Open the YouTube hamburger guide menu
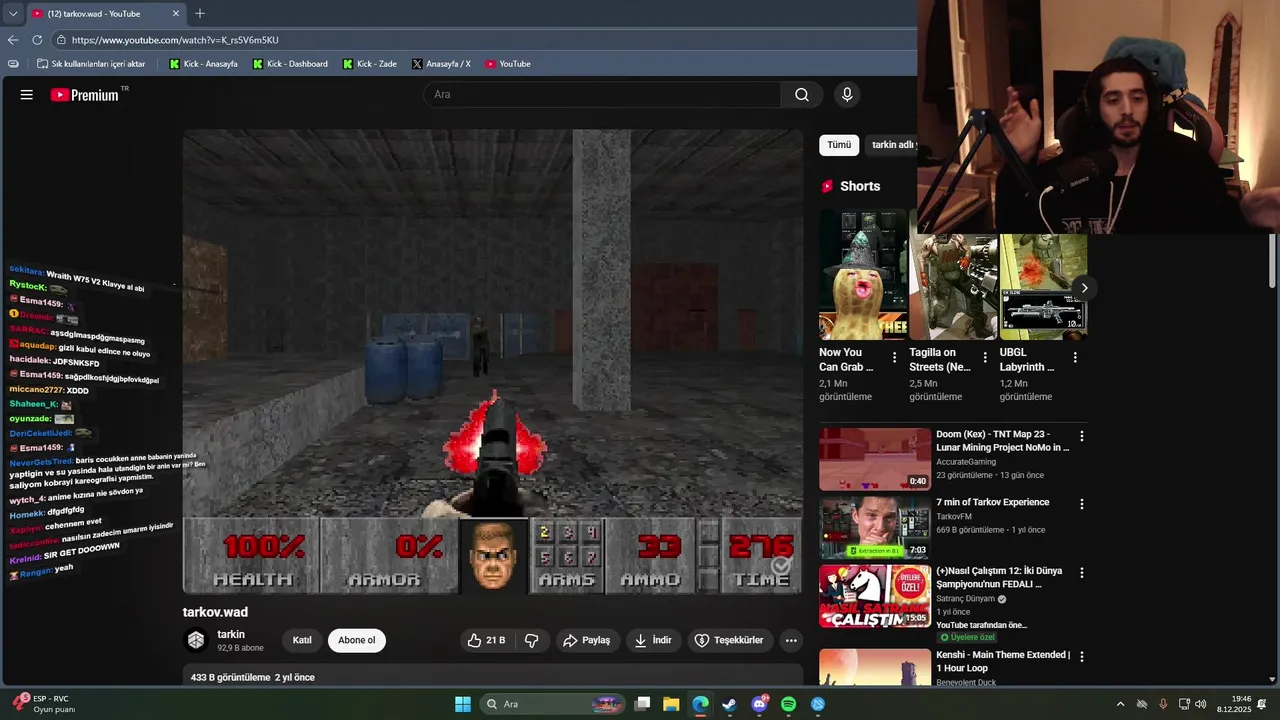This screenshot has width=1280, height=720. click(27, 95)
